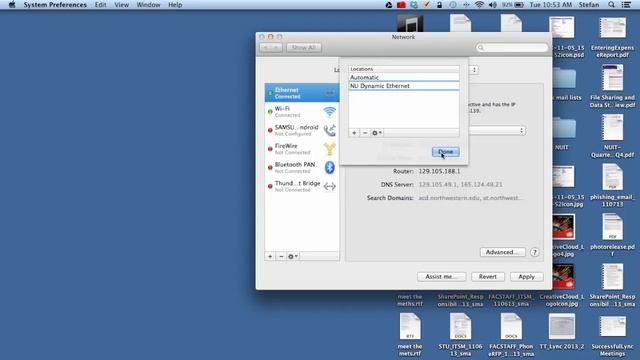
Task: Open the Stefan user menu
Action: click(x=589, y=5)
